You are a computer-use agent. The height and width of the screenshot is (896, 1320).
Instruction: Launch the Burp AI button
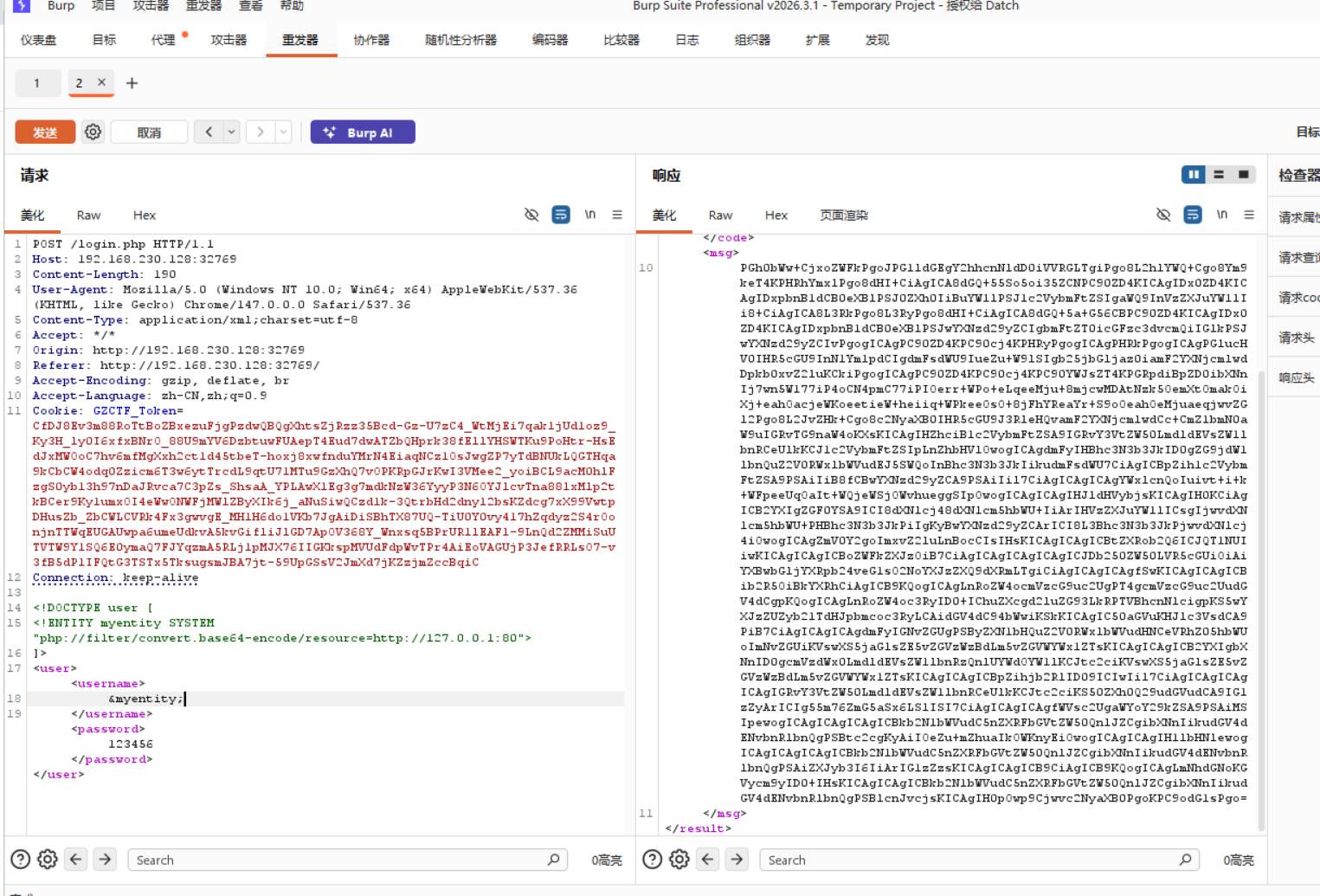click(363, 132)
